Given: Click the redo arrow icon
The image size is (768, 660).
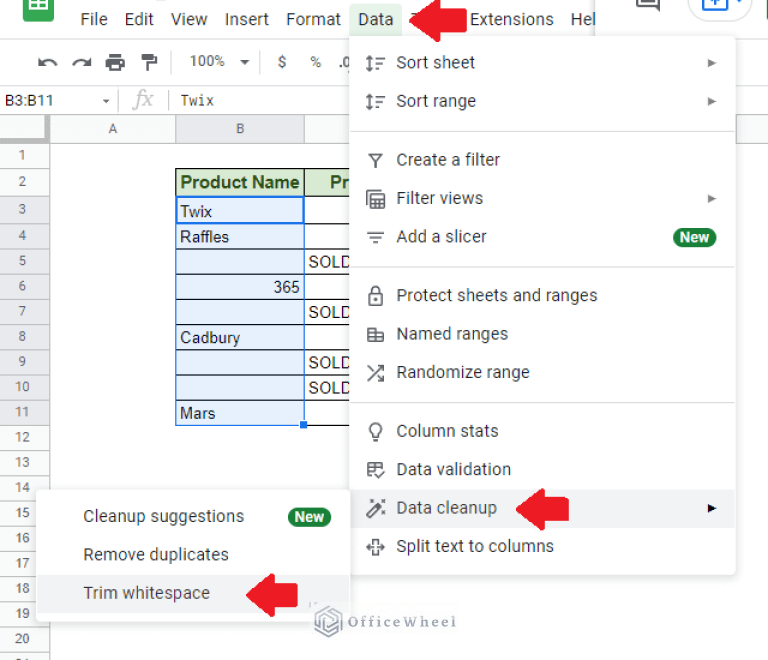Looking at the screenshot, I should tap(81, 63).
